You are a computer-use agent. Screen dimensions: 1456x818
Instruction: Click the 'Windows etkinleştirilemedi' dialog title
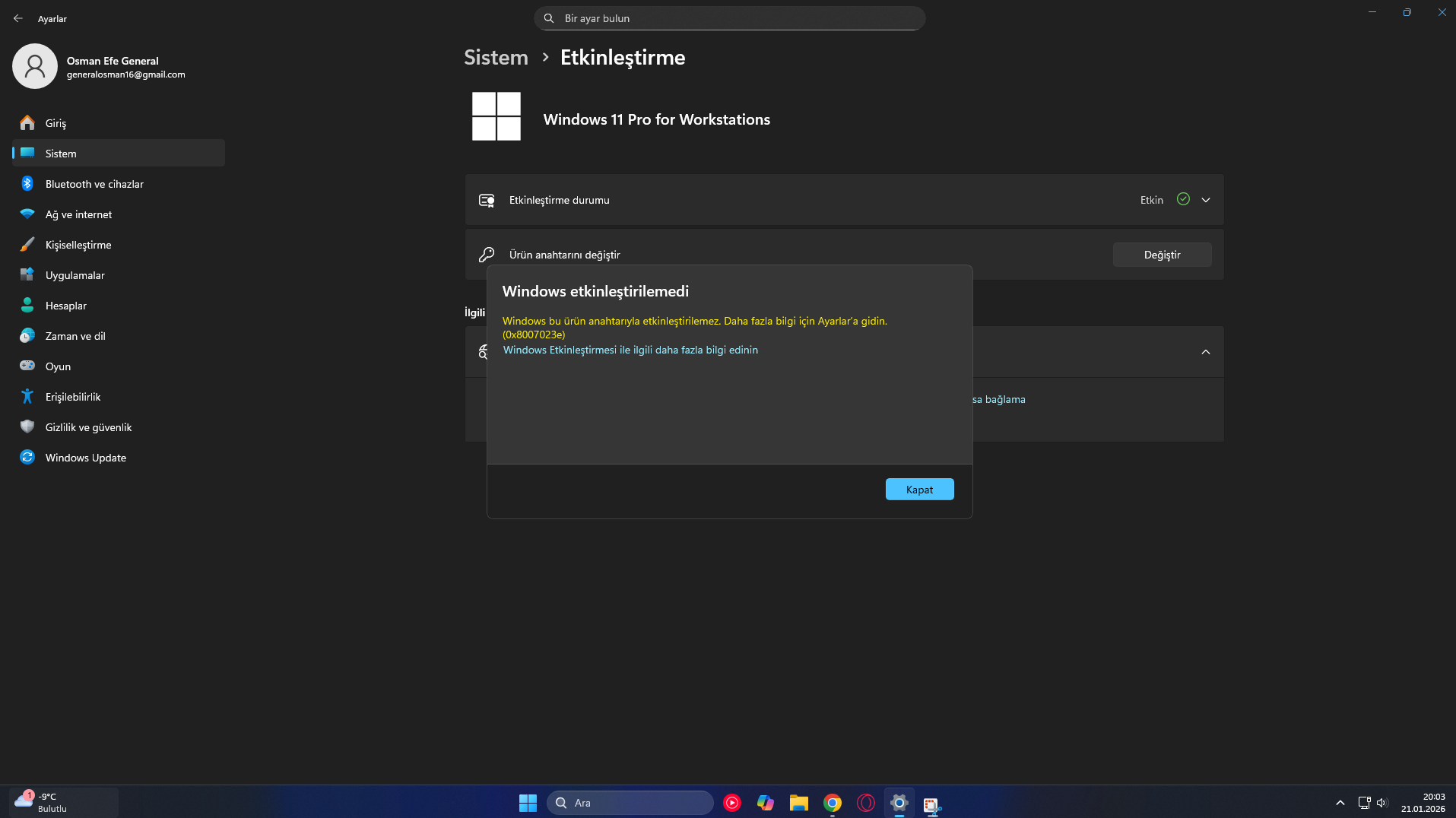pos(595,291)
